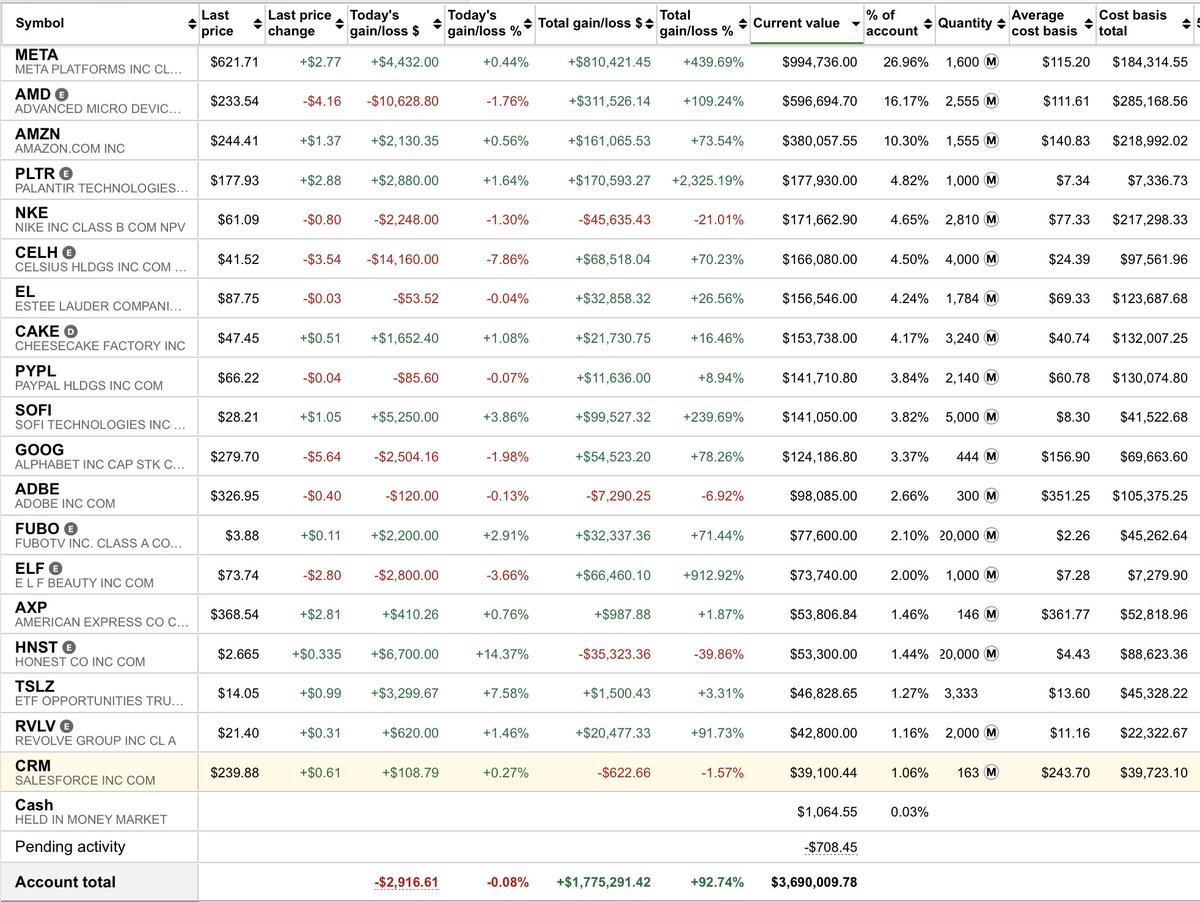1200x902 pixels.
Task: Open the META ticker symbol link
Action: tap(39, 54)
